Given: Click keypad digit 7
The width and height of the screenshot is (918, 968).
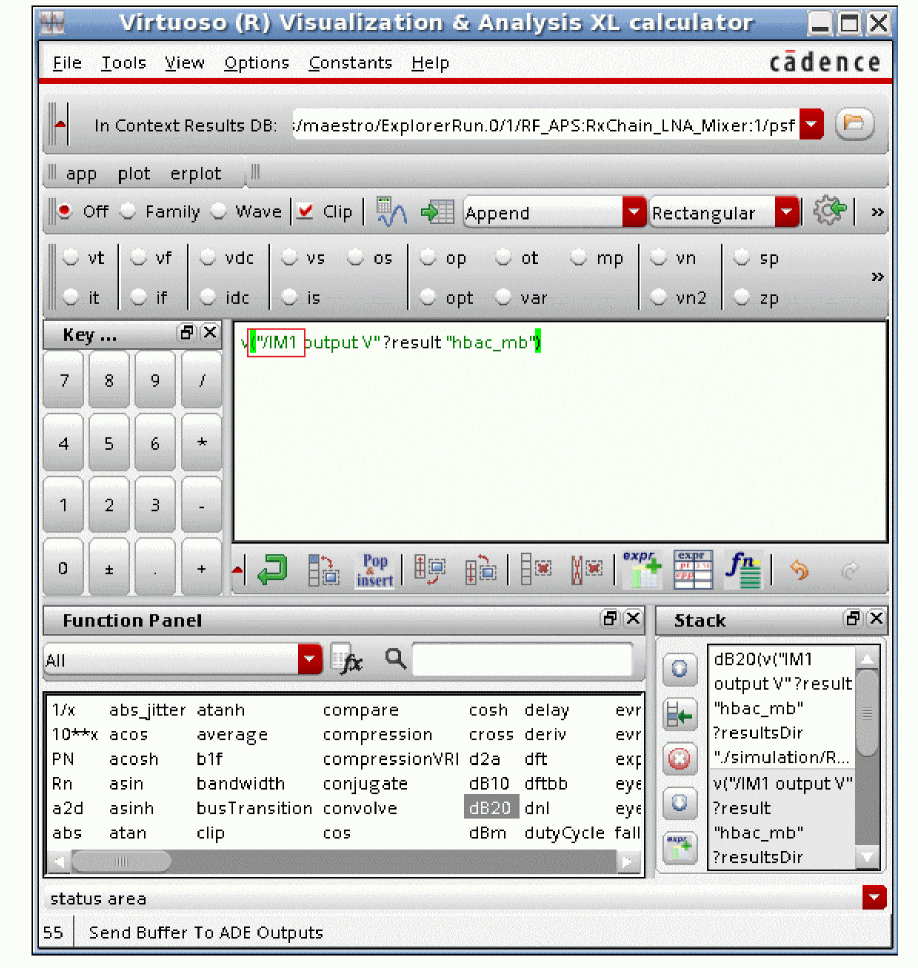Looking at the screenshot, I should [64, 380].
